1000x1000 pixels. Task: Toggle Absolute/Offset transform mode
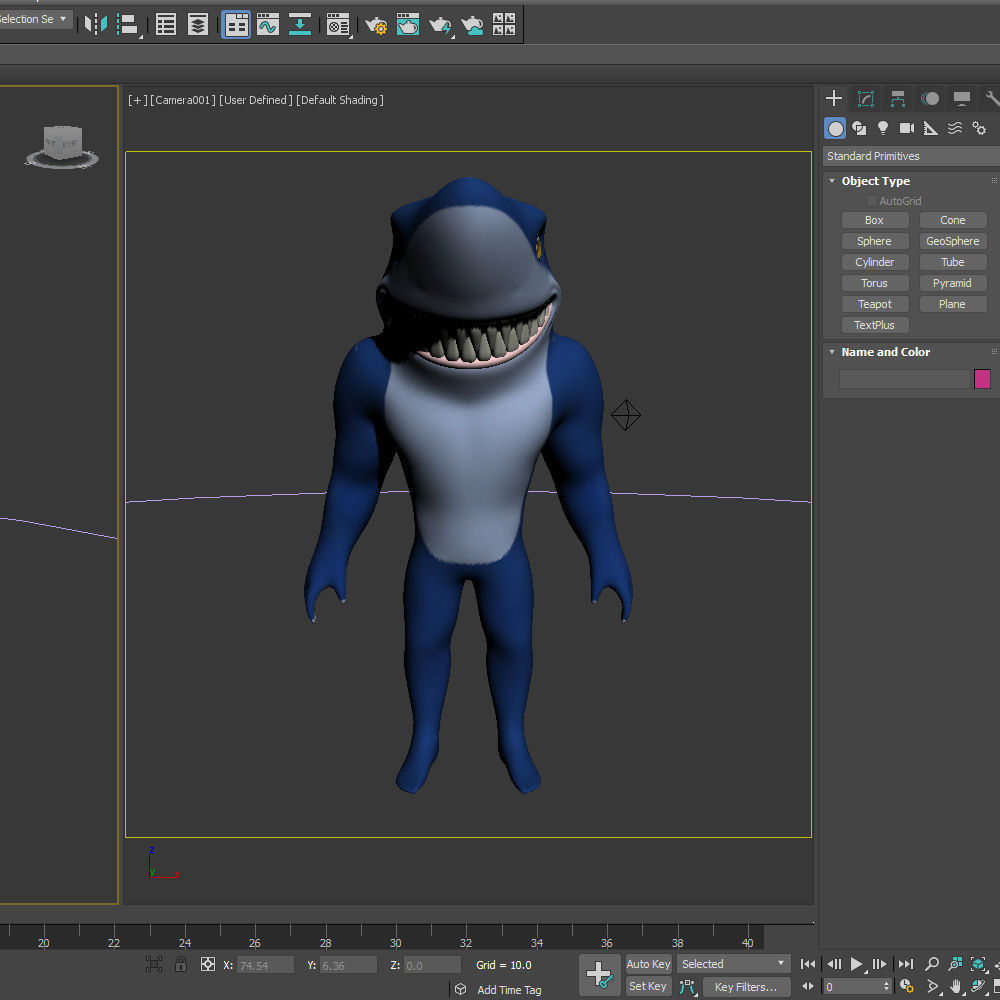pos(208,964)
